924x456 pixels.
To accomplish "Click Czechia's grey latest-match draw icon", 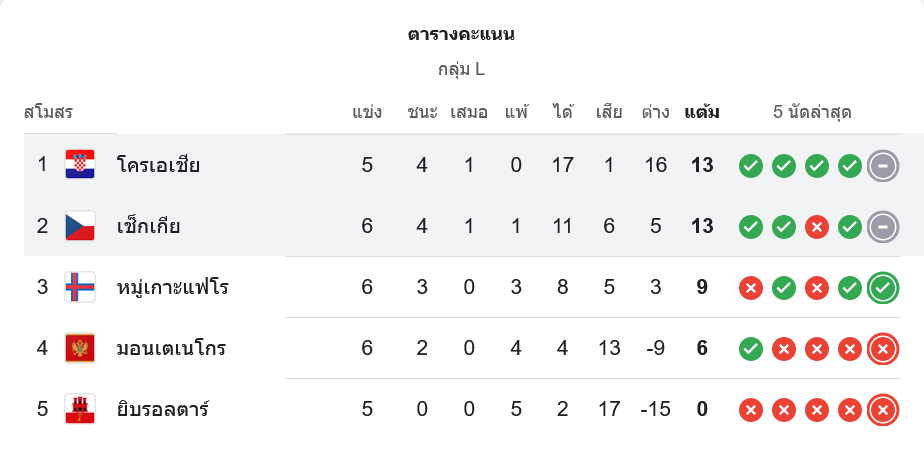I will (882, 226).
